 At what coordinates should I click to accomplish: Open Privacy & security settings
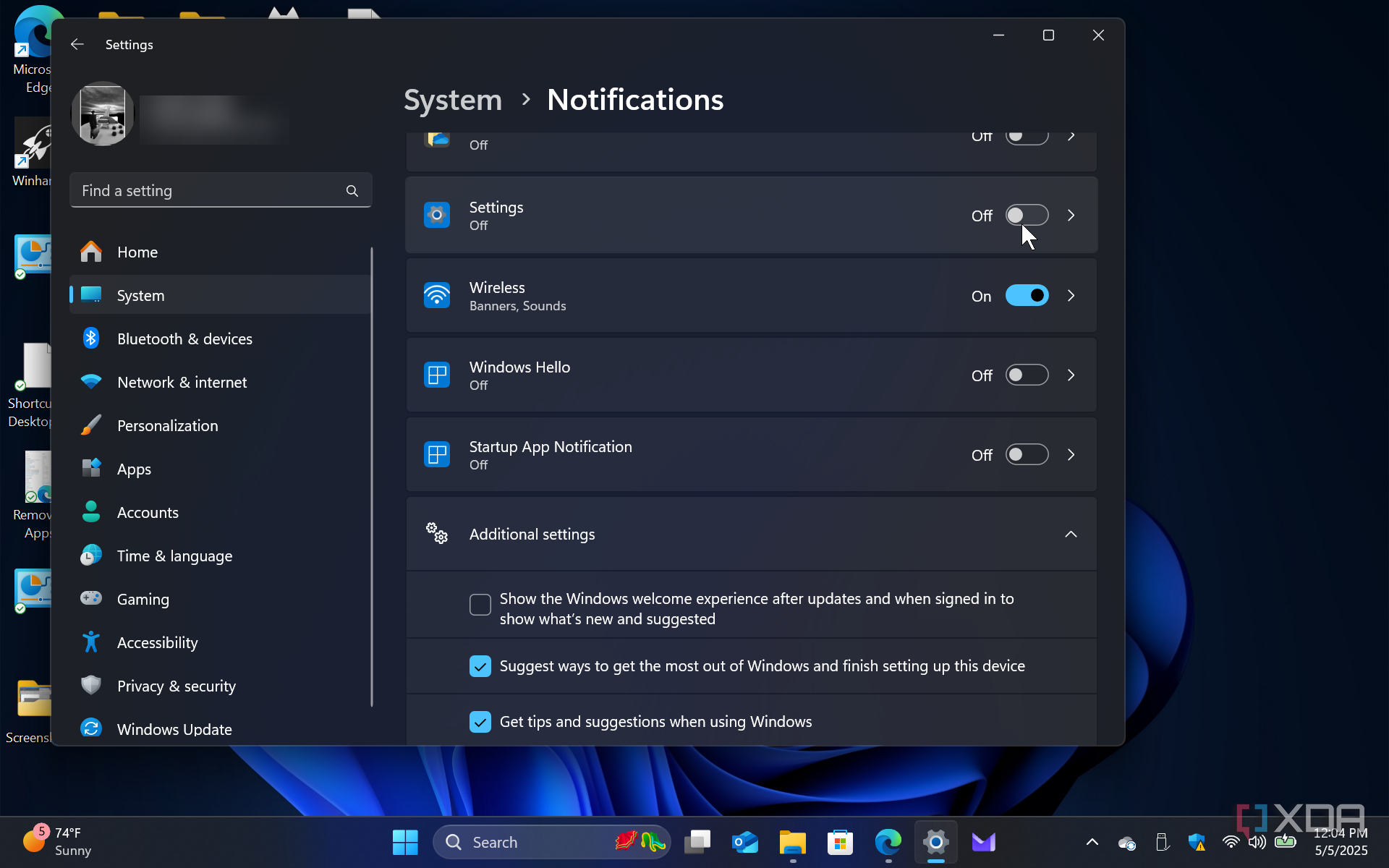220,686
